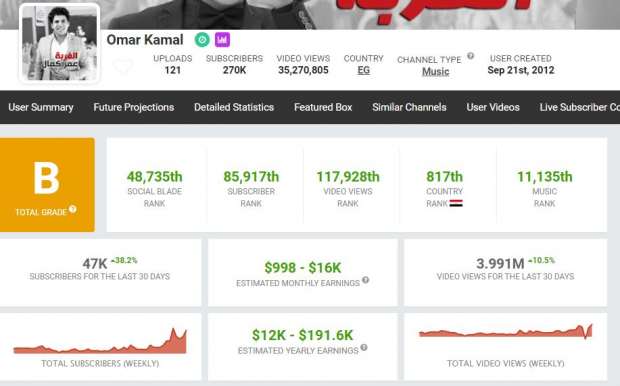This screenshot has width=620, height=386.
Task: Click the 11,135th music rank
Action: pyautogui.click(x=544, y=176)
